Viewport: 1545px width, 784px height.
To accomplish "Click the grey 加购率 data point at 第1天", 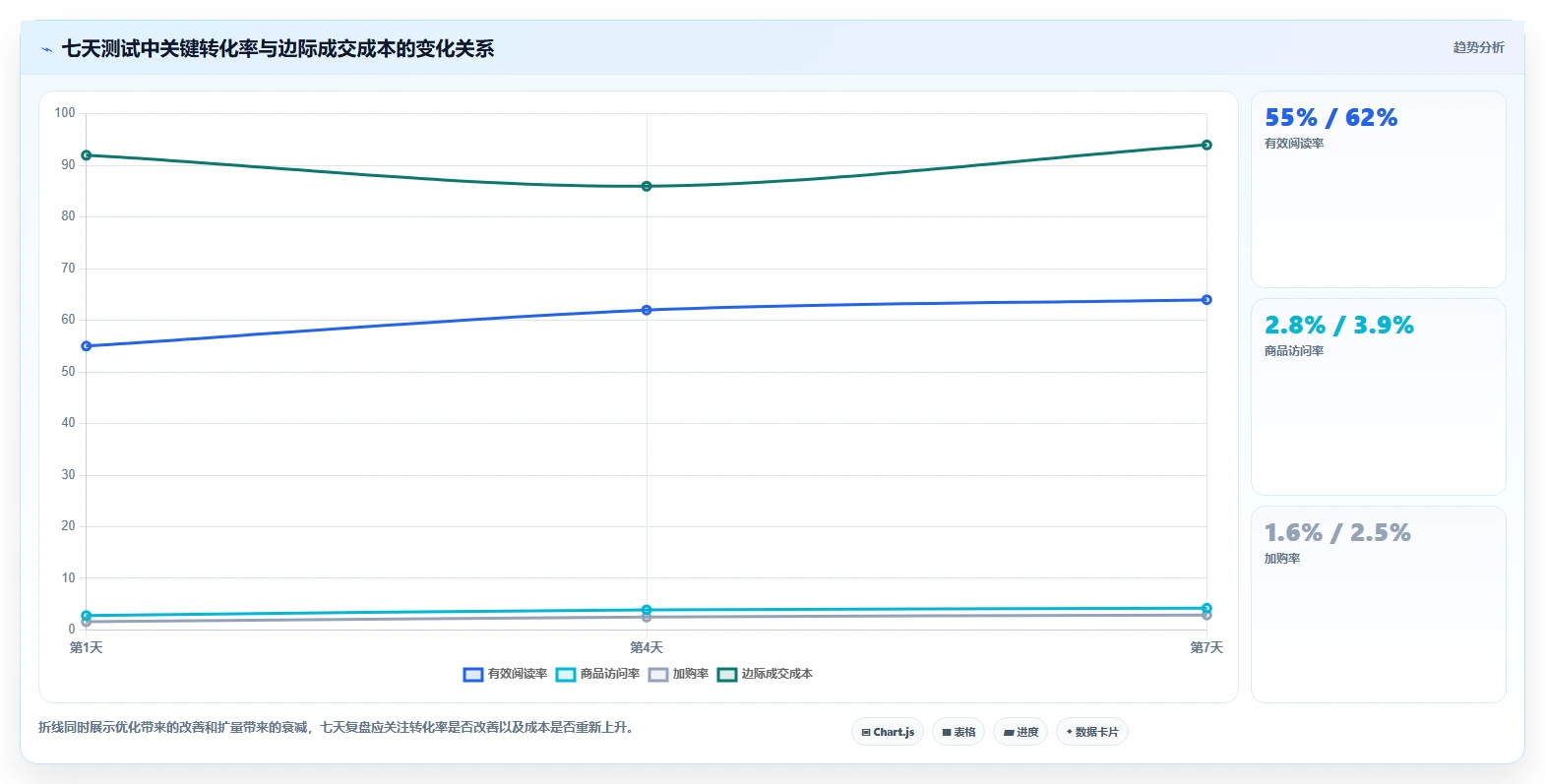I will pyautogui.click(x=87, y=622).
